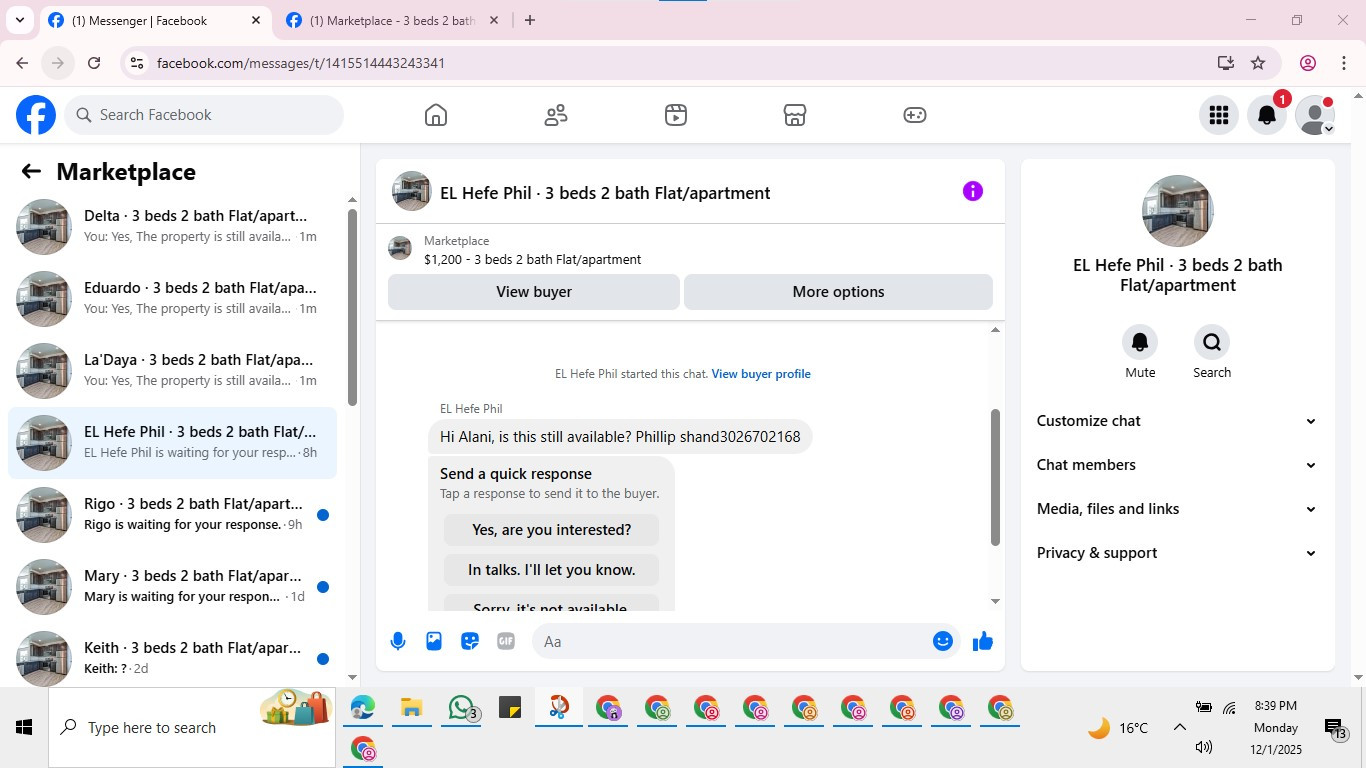Open the Marketplace storefront icon
The image size is (1366, 768).
pos(795,115)
